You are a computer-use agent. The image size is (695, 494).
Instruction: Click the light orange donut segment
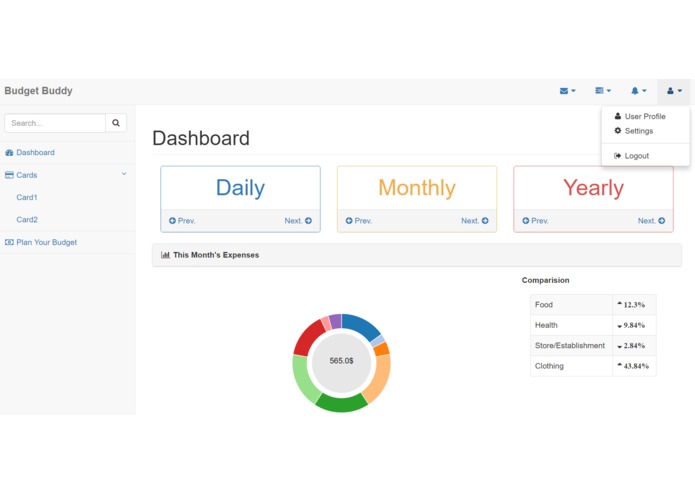[379, 379]
